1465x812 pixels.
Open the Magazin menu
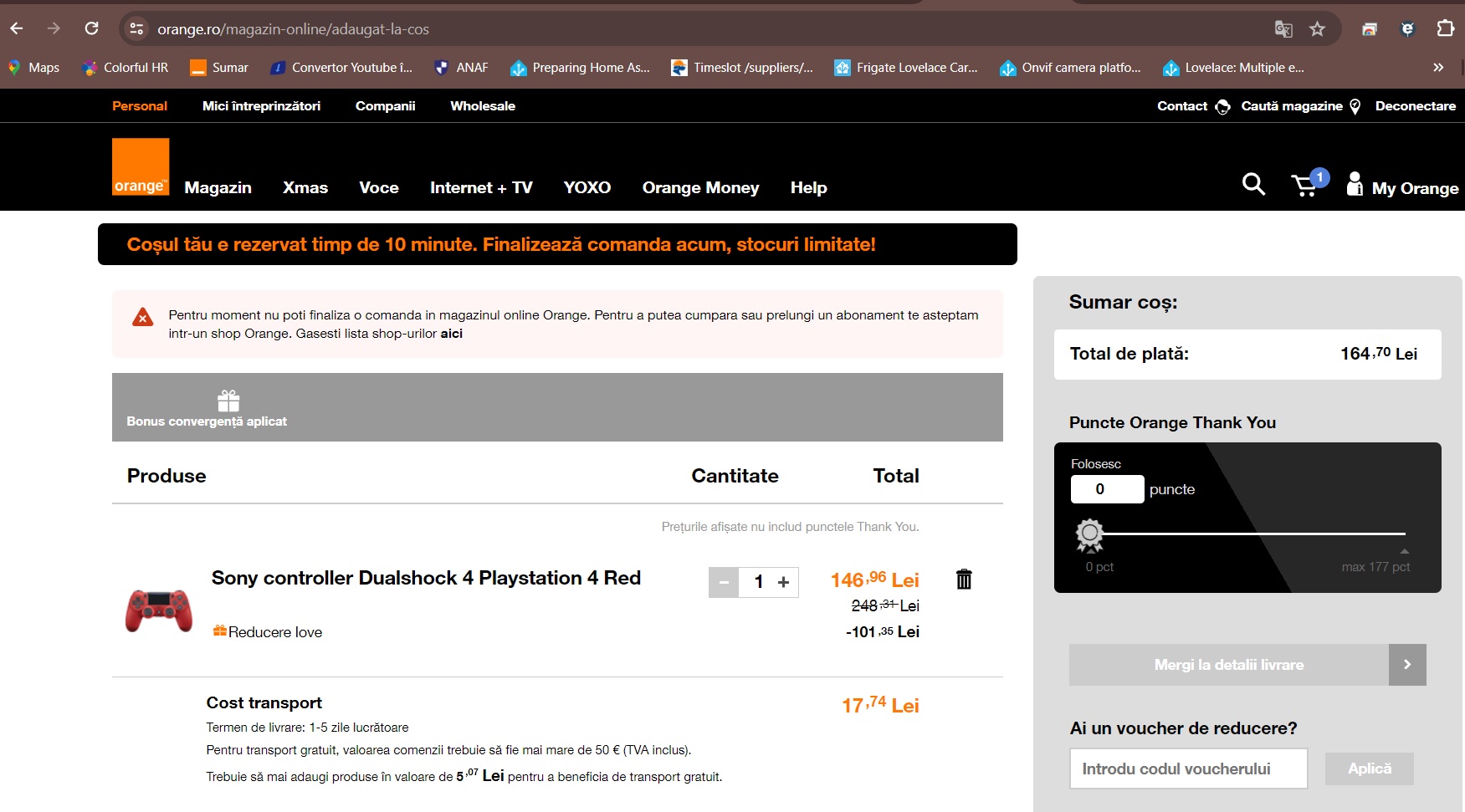[x=218, y=188]
